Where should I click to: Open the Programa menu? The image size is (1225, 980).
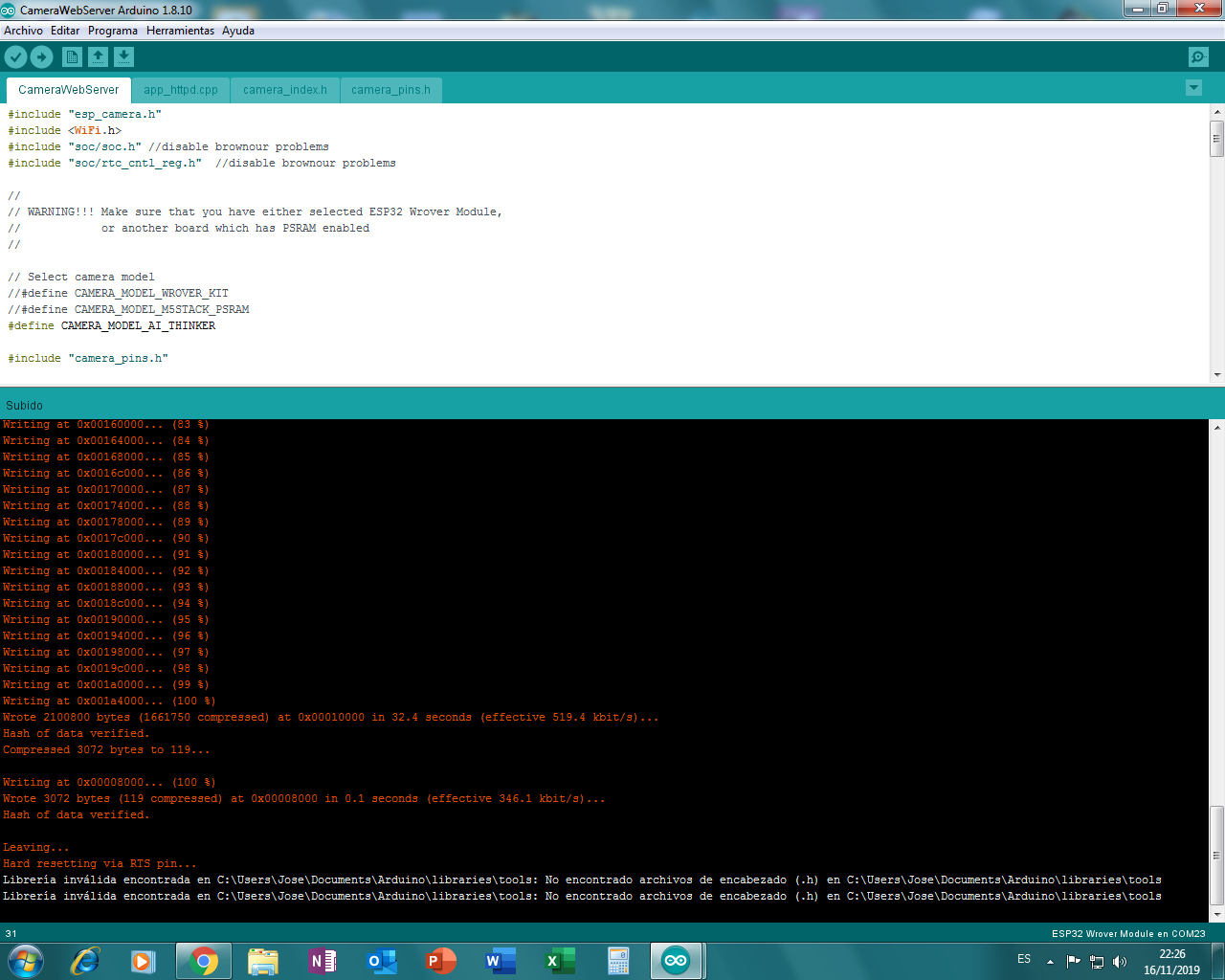113,31
